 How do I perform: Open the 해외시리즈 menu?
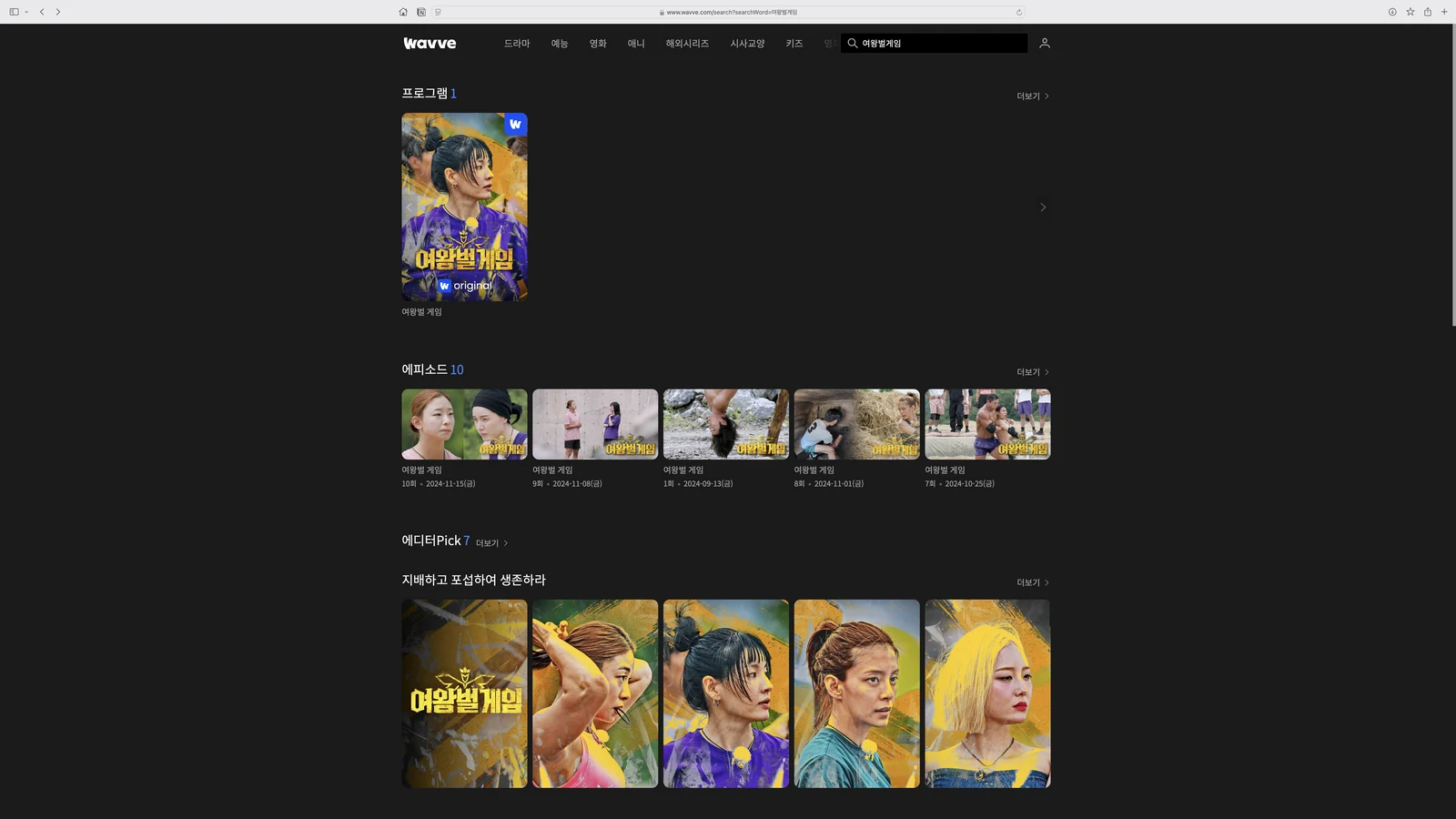tap(687, 44)
